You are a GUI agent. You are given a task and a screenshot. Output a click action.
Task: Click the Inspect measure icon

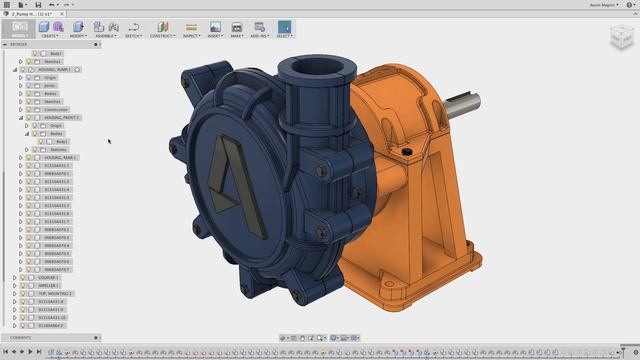191,27
